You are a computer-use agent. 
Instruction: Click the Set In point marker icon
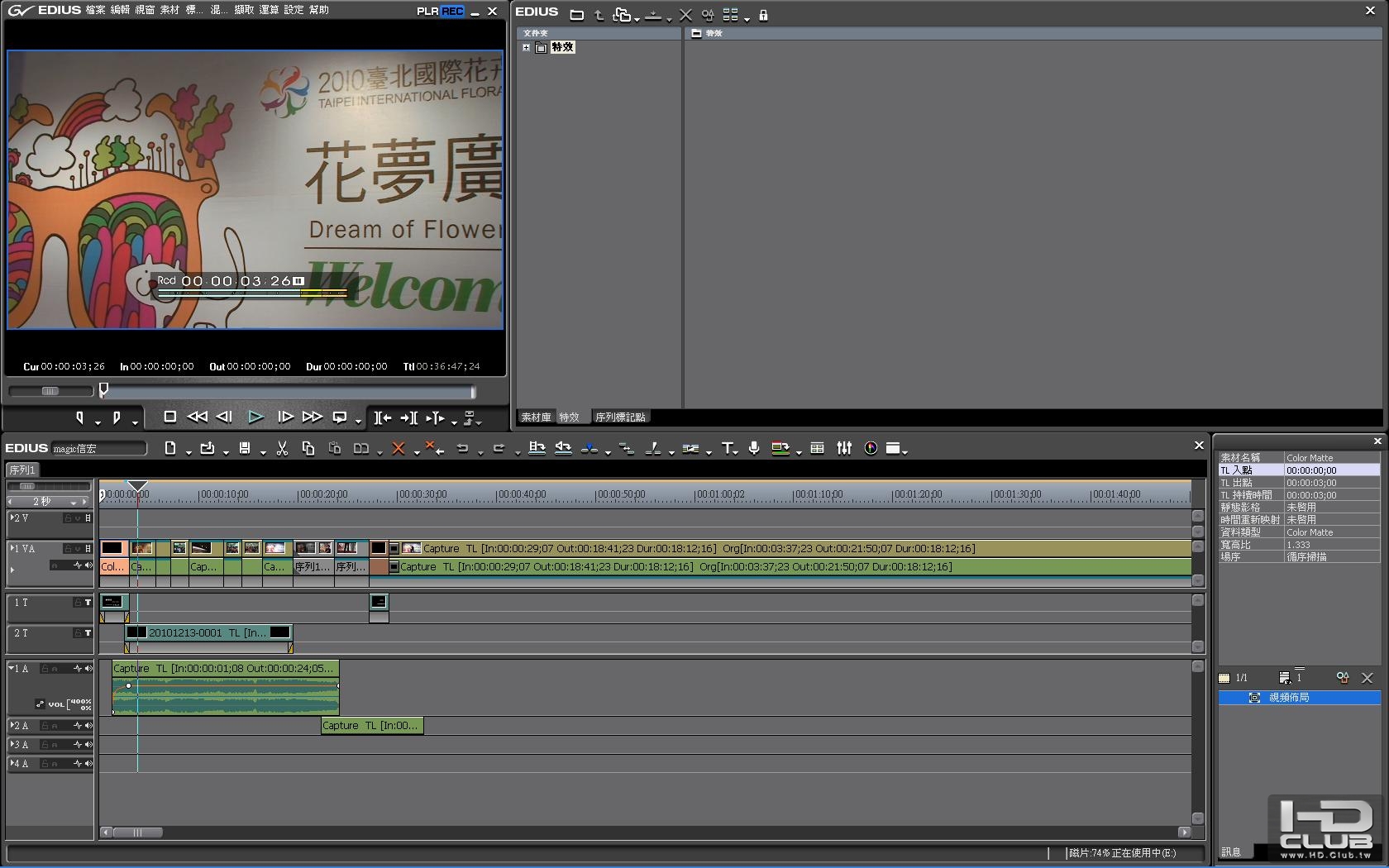point(80,418)
